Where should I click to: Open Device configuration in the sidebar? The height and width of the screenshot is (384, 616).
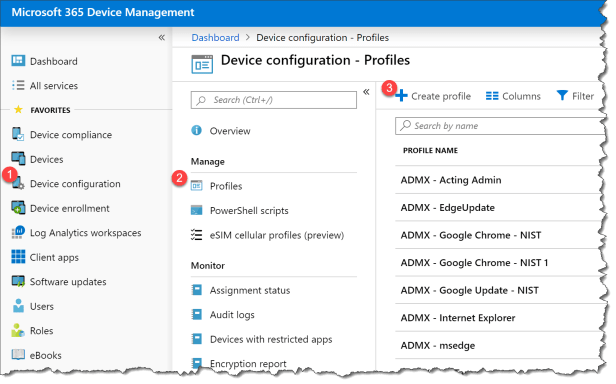click(x=75, y=184)
